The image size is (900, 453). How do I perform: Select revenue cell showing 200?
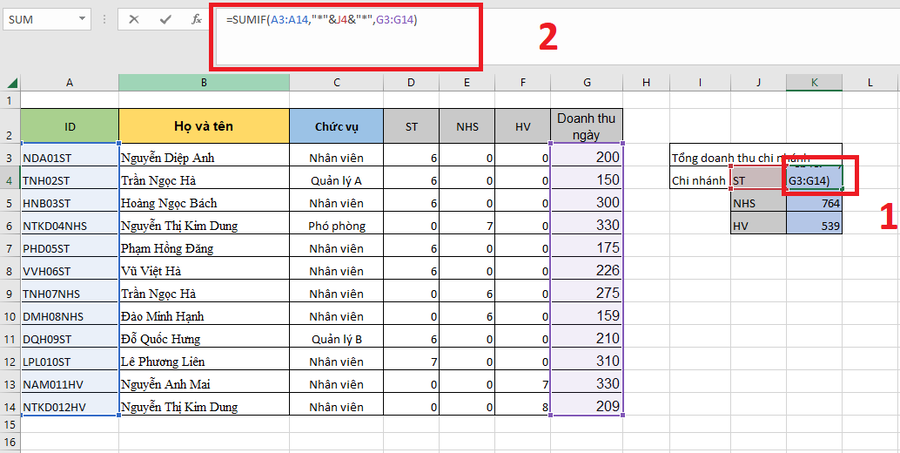pyautogui.click(x=587, y=157)
